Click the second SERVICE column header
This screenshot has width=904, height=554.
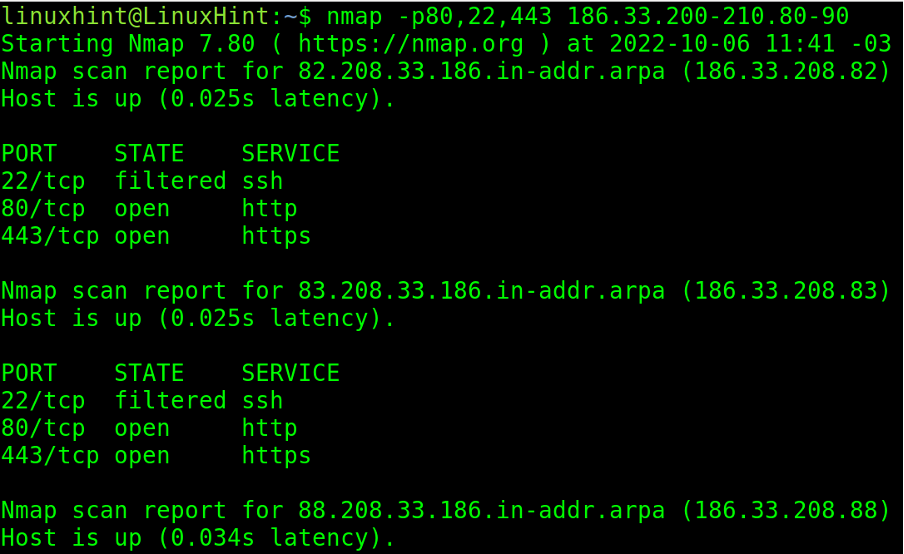pyautogui.click(x=291, y=374)
